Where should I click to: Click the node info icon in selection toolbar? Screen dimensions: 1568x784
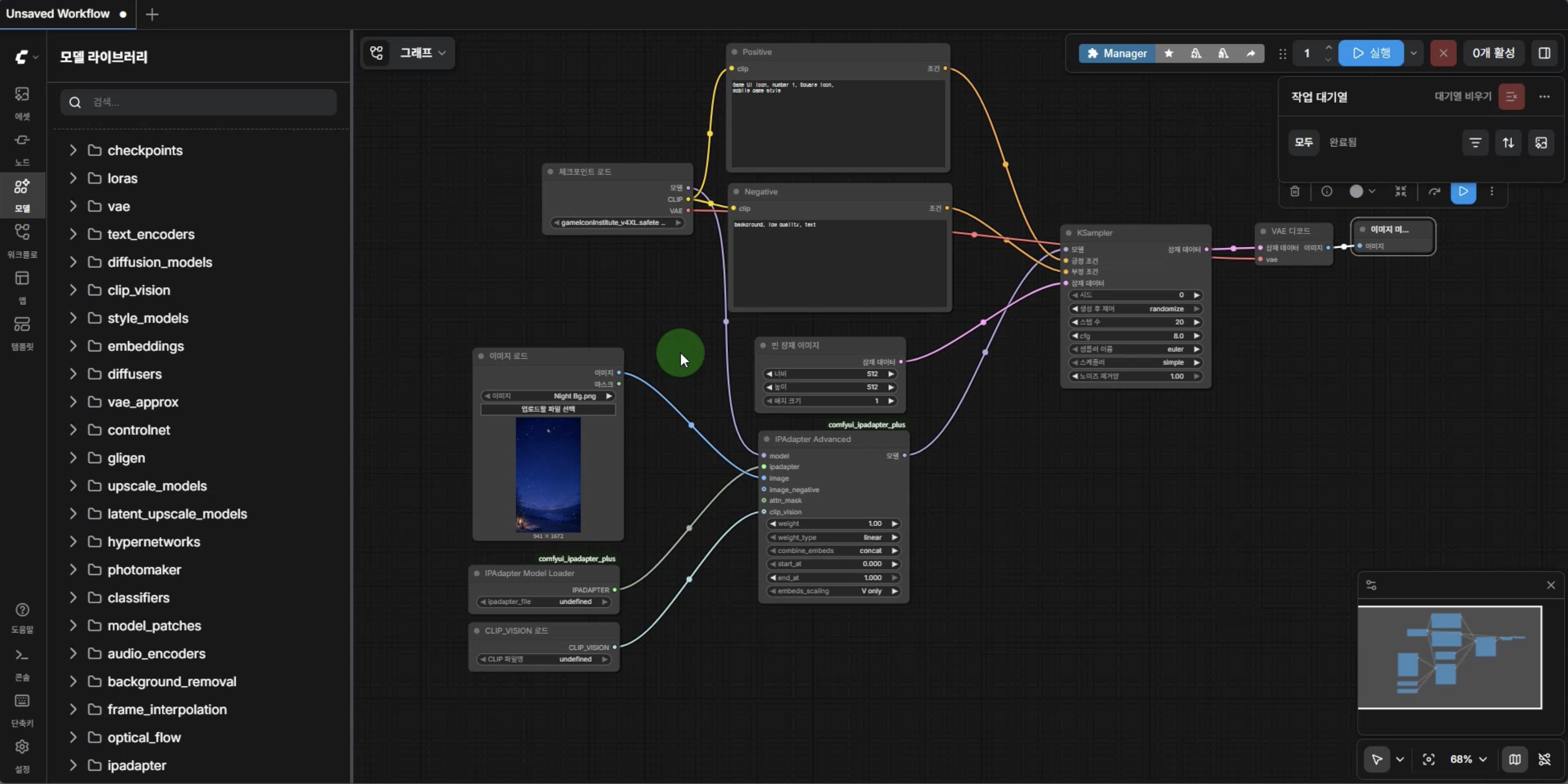coord(1326,191)
